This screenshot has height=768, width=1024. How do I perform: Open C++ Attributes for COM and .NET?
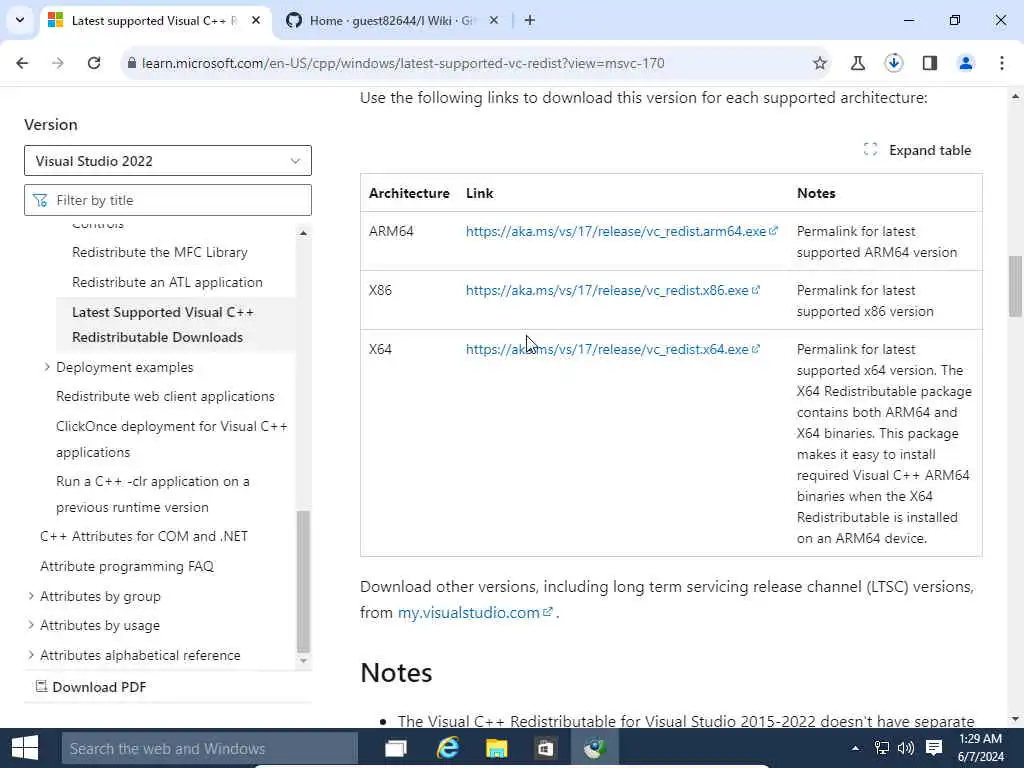click(144, 536)
